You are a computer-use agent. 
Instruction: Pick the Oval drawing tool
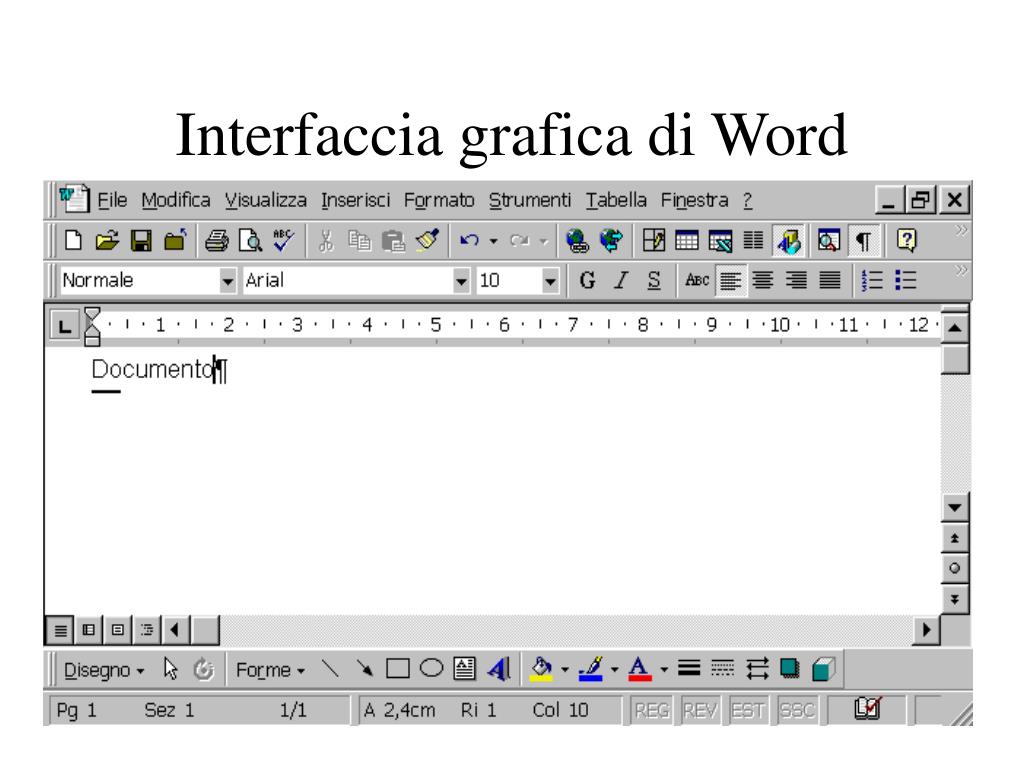(431, 668)
